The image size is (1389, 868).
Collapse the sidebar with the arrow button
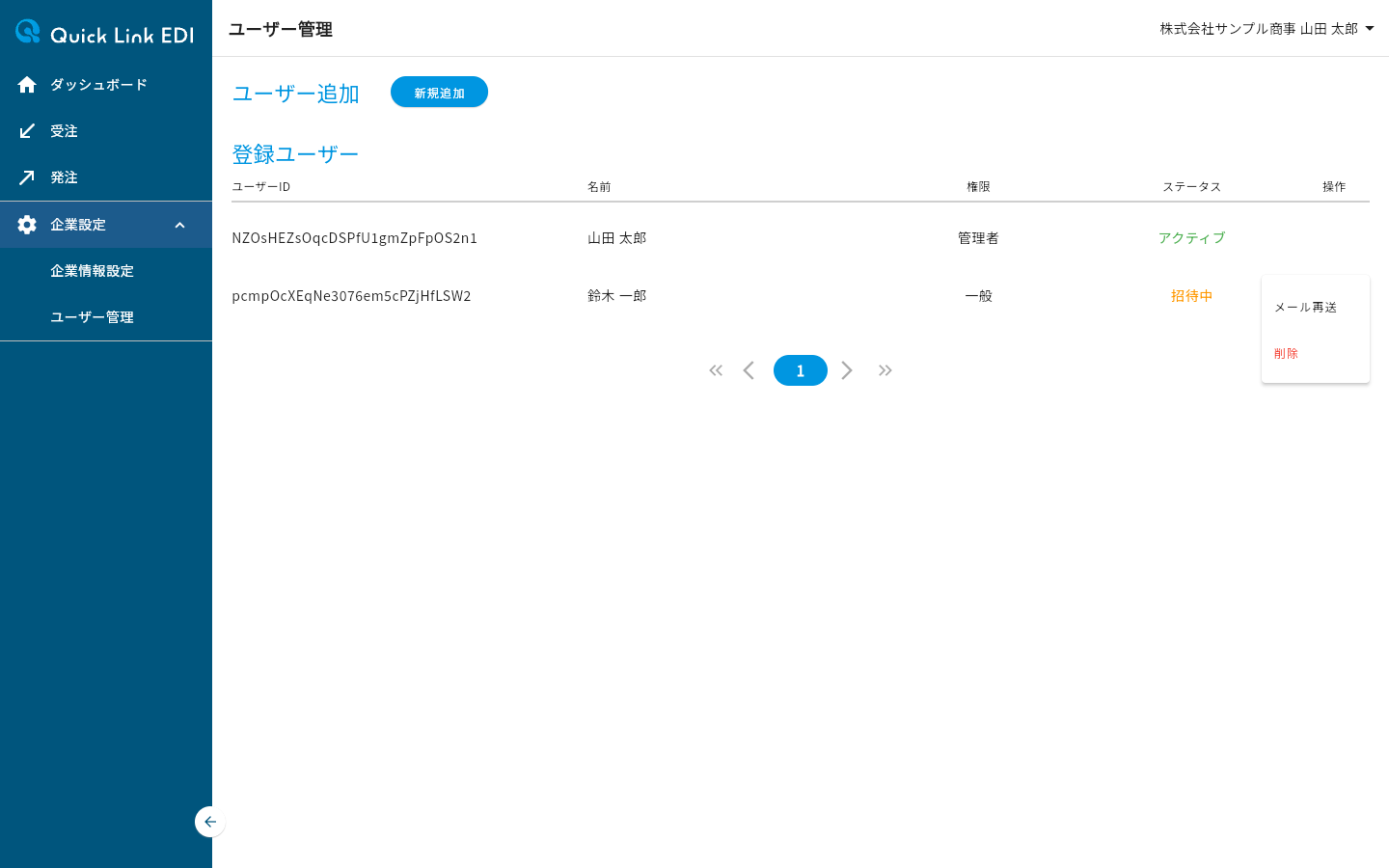click(x=210, y=822)
